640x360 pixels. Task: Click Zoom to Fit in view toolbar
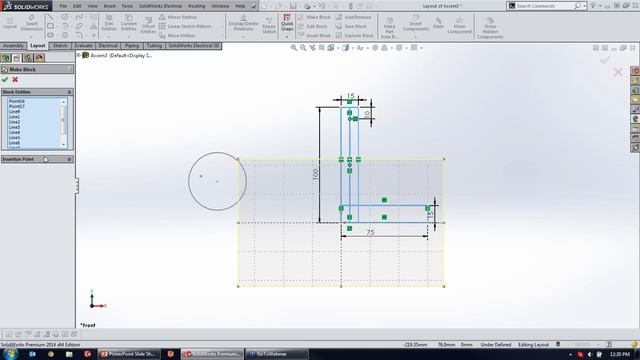[293, 48]
